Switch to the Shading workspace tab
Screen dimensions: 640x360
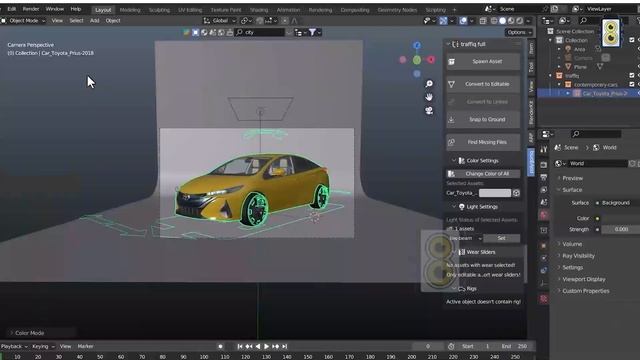click(259, 10)
